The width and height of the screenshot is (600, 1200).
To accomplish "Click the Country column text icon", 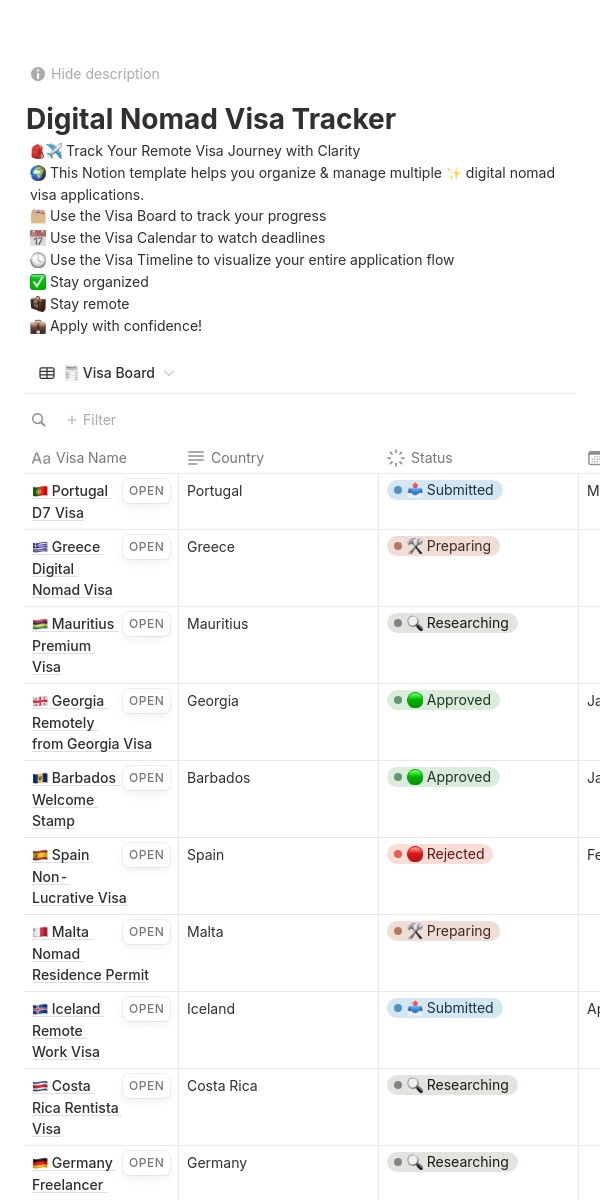I will [196, 458].
